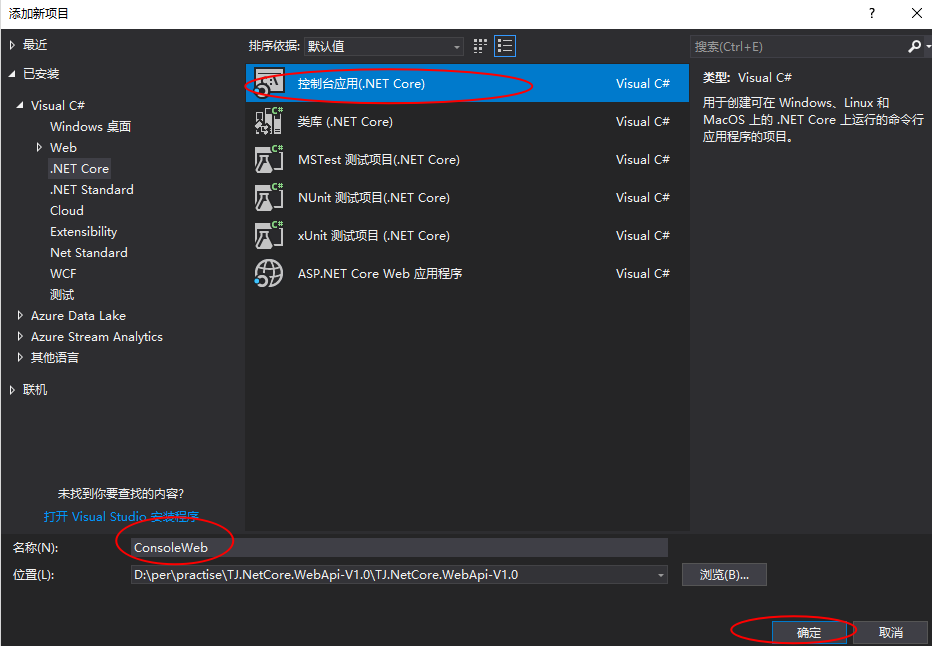Screen dimensions: 932x646
Task: Click the xUnit 测试项目 template icon
Action: pos(269,235)
